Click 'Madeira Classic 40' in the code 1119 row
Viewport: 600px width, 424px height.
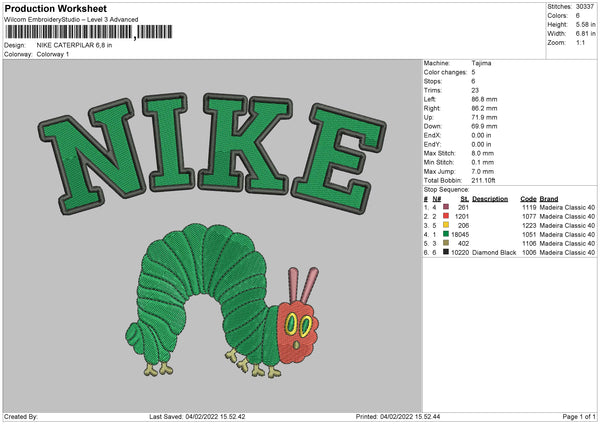567,207
